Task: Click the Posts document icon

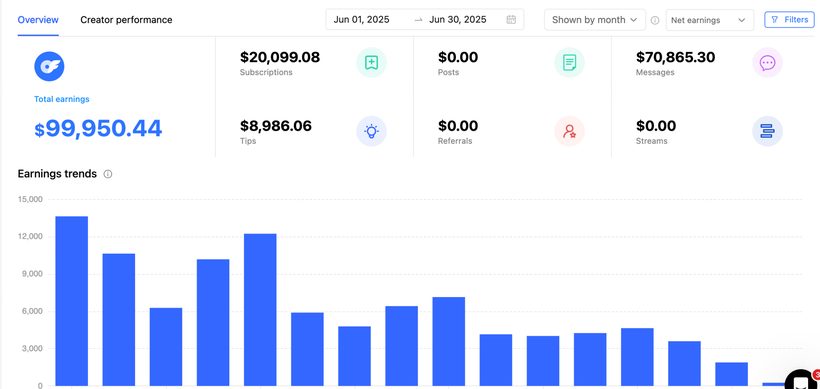Action: (570, 63)
